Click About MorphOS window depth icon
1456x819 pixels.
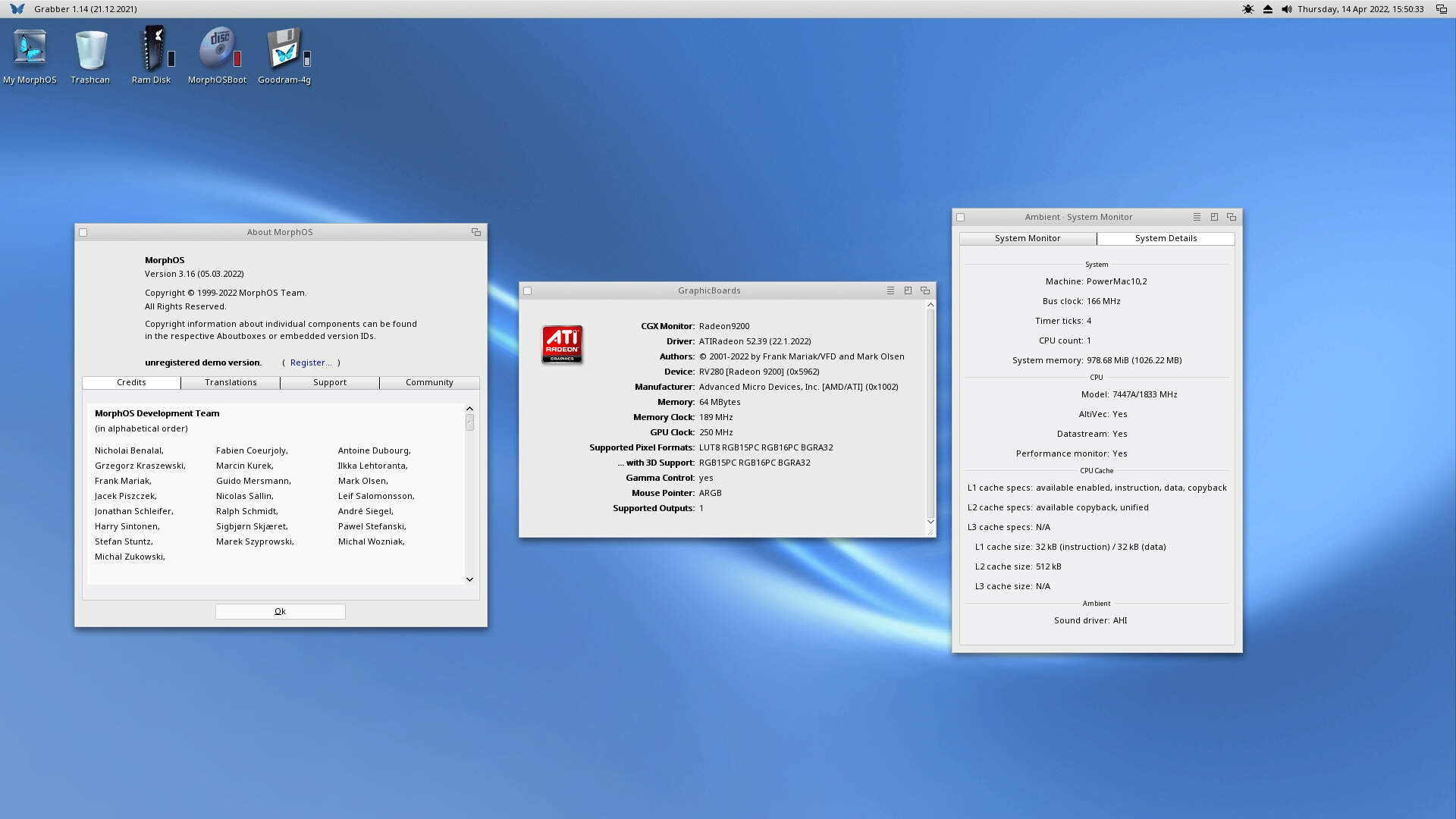476,232
